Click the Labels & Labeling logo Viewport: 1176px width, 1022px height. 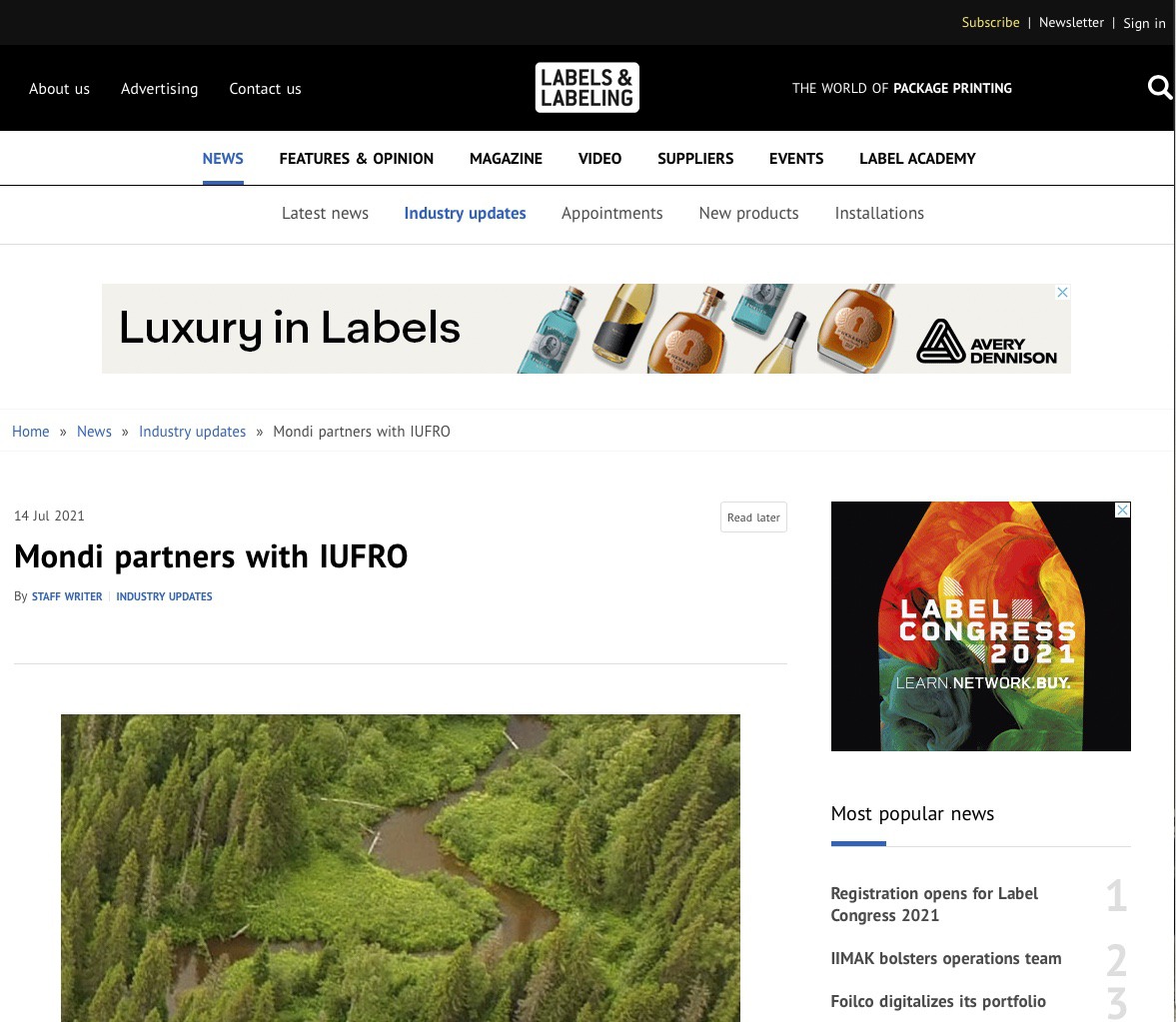(587, 88)
